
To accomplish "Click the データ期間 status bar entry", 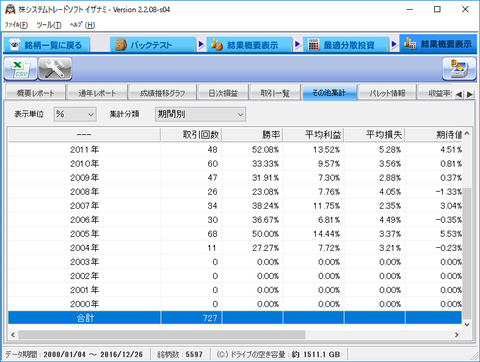I will 74,354.
